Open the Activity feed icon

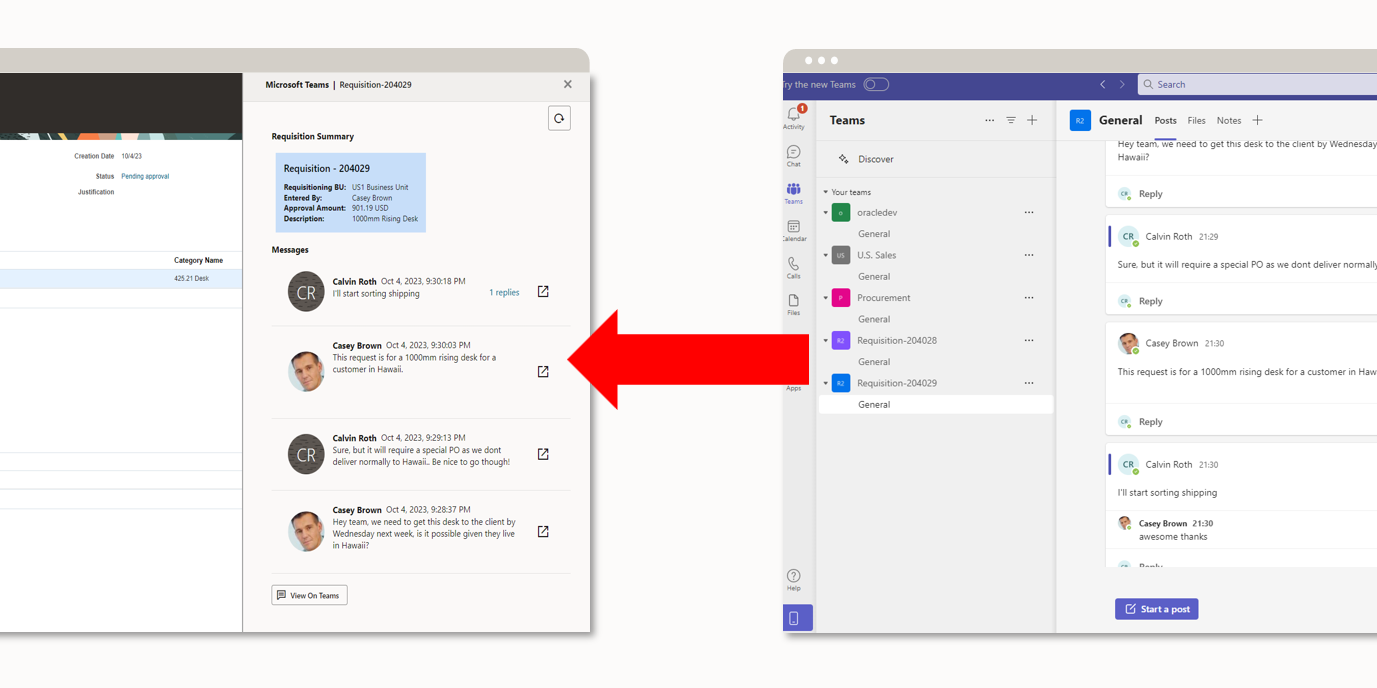[x=794, y=117]
